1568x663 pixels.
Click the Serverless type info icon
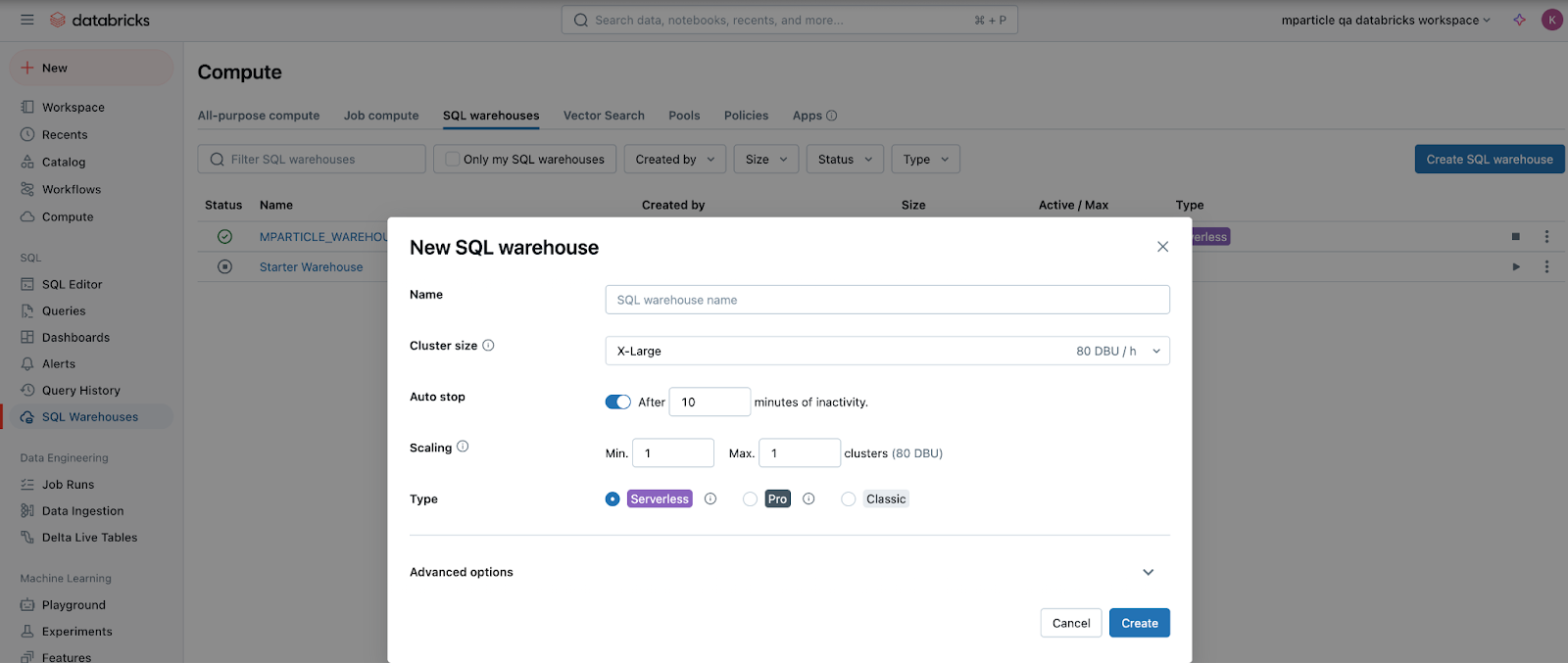pyautogui.click(x=710, y=498)
